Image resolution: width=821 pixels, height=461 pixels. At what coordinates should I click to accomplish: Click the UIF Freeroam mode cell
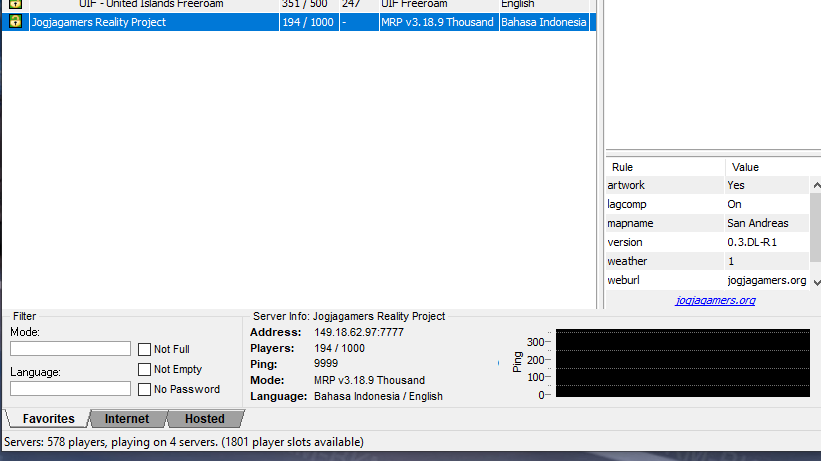click(x=414, y=4)
